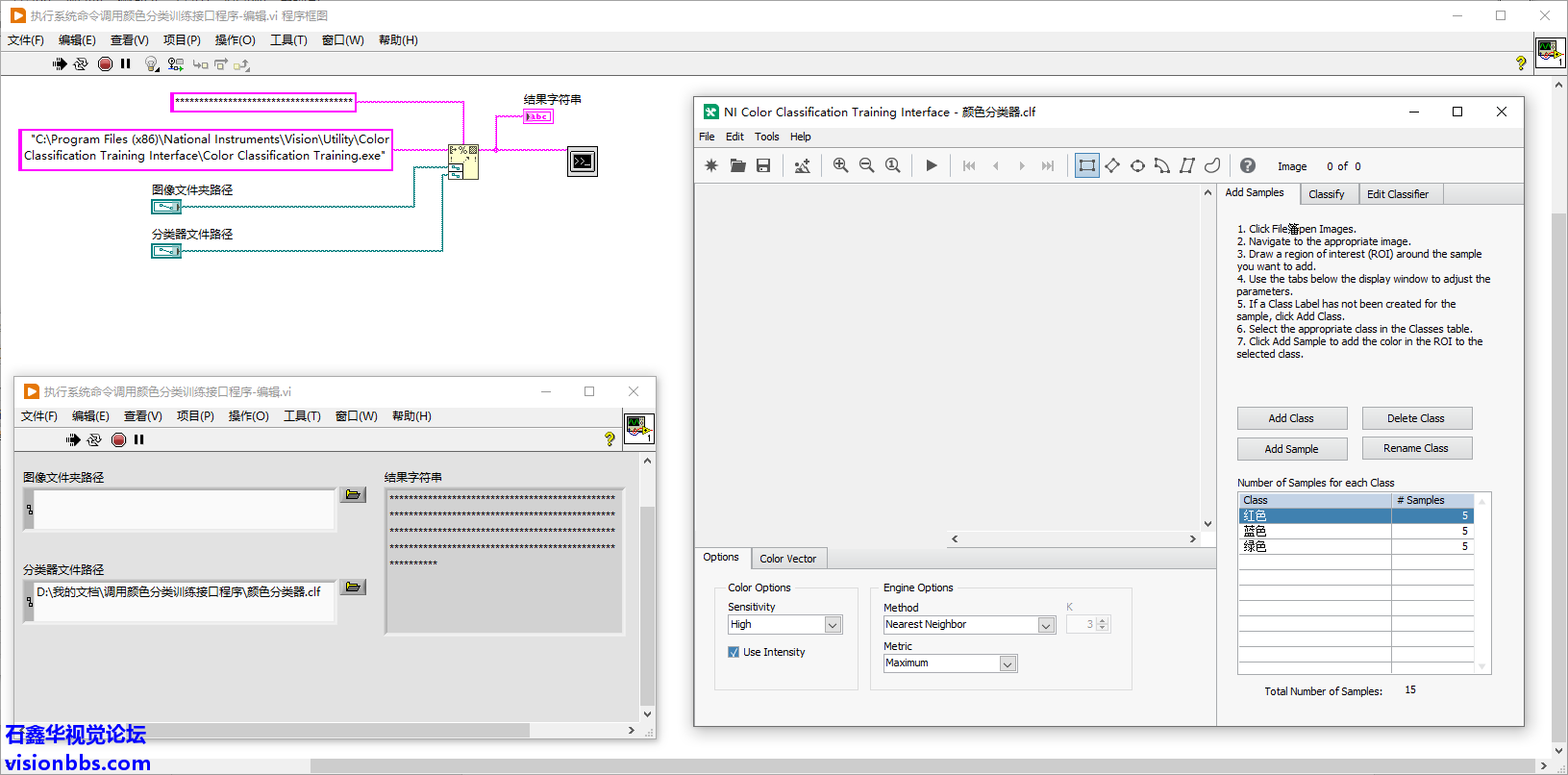The height and width of the screenshot is (775, 1568).
Task: Open the Metric dropdown showing Maximum
Action: 1008,663
